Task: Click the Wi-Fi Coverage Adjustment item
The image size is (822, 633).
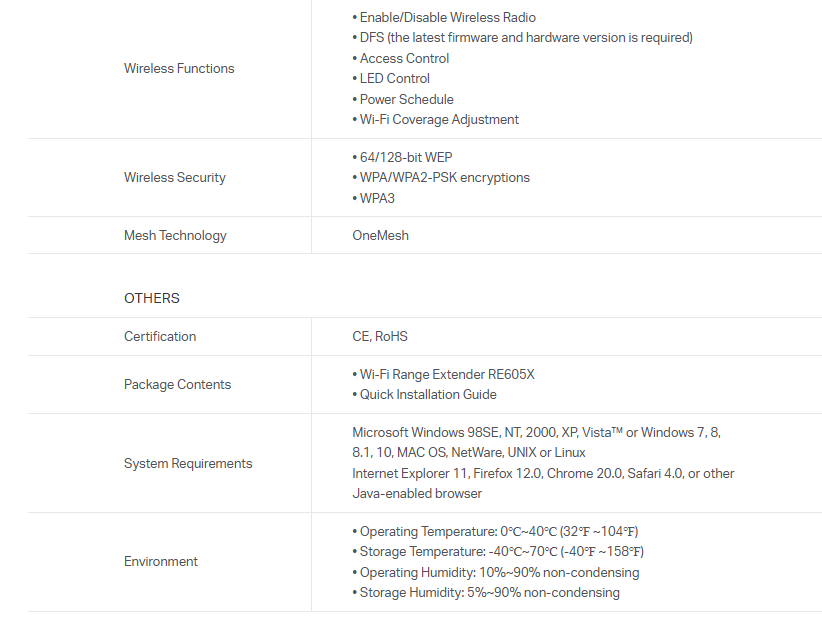Action: [x=439, y=120]
